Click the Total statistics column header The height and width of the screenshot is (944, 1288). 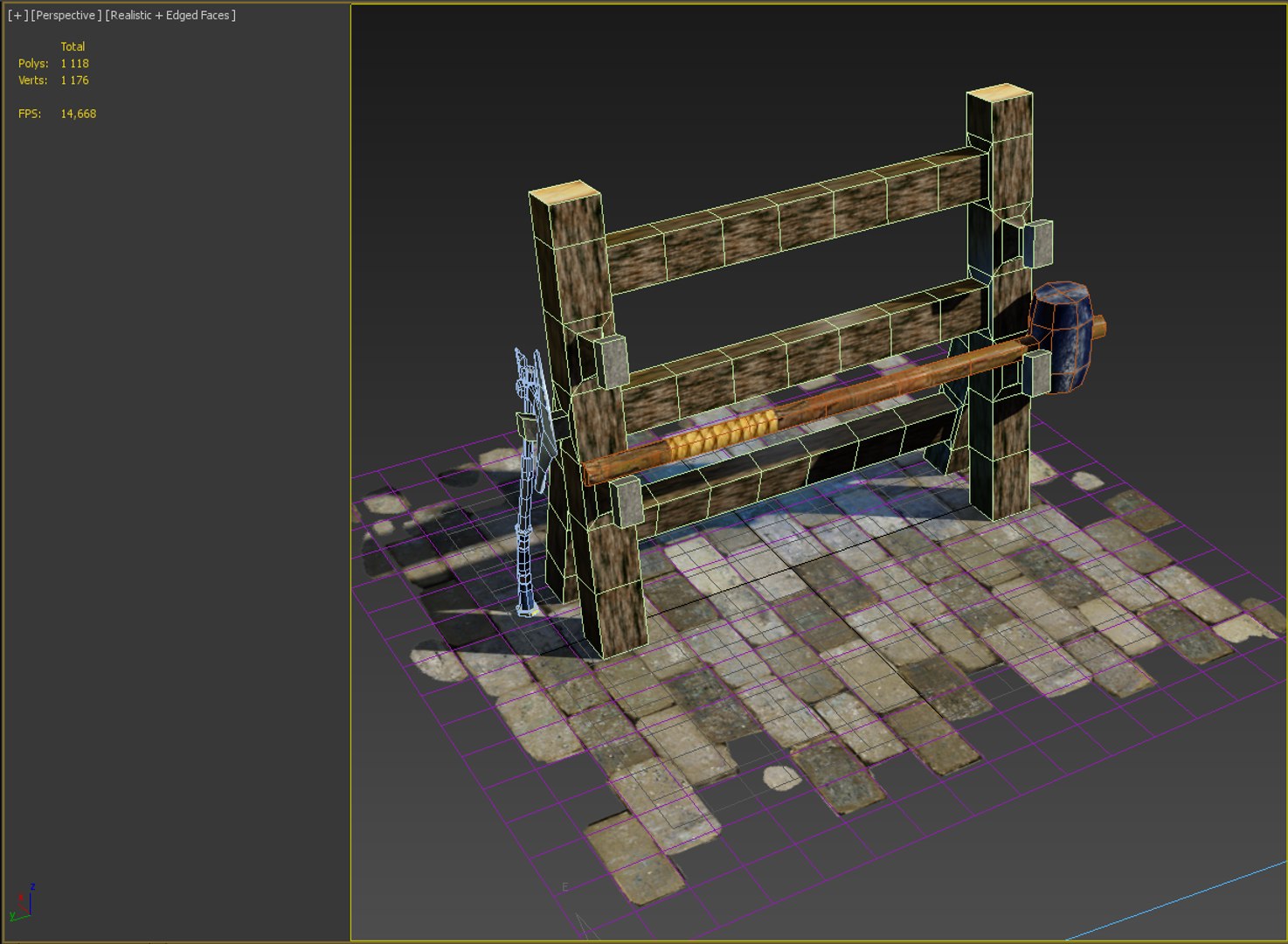click(x=73, y=47)
